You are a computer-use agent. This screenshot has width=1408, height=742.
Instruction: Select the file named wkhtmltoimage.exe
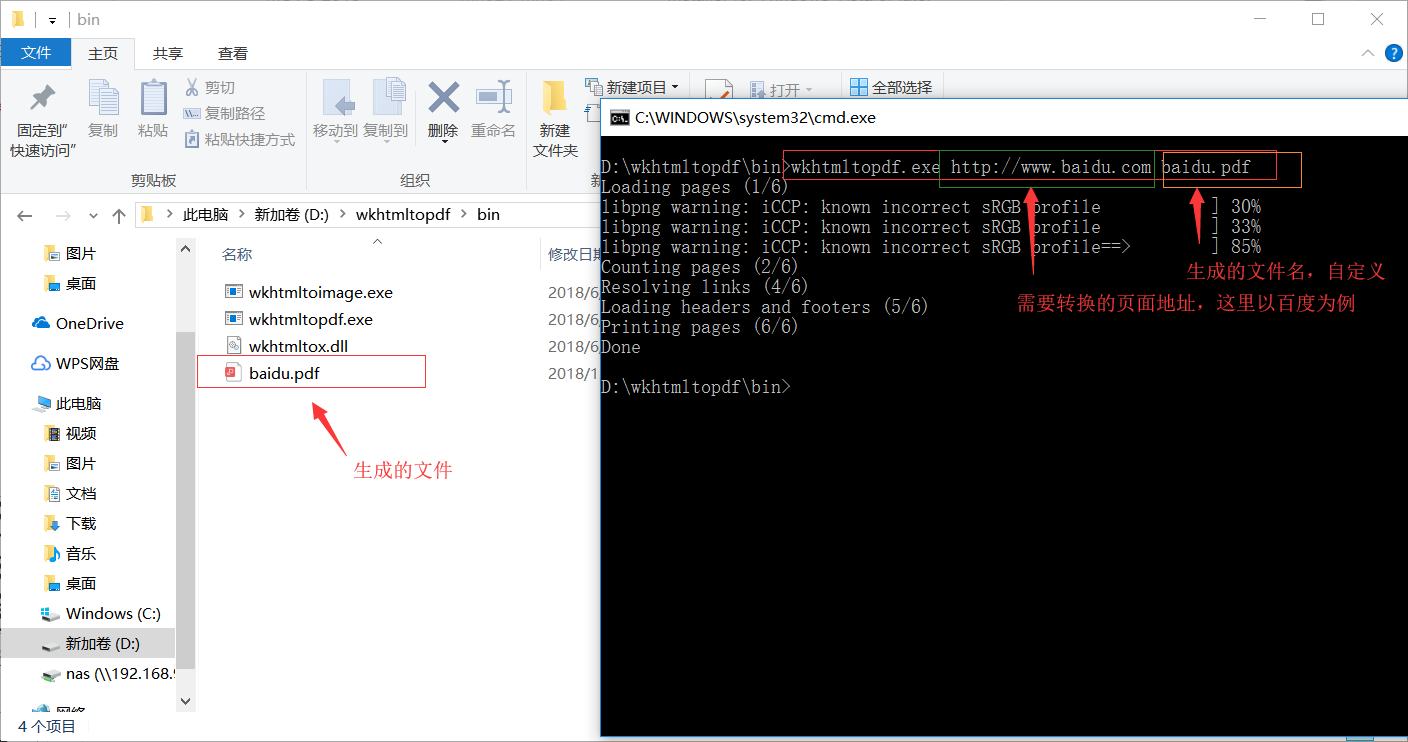321,293
